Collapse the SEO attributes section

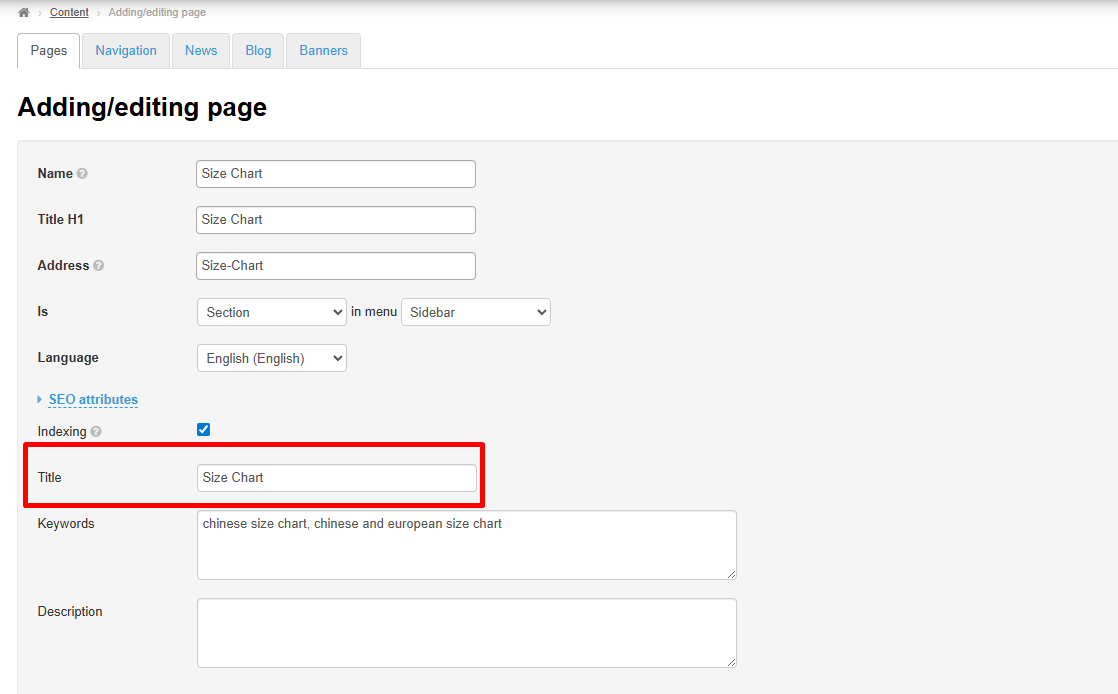93,400
